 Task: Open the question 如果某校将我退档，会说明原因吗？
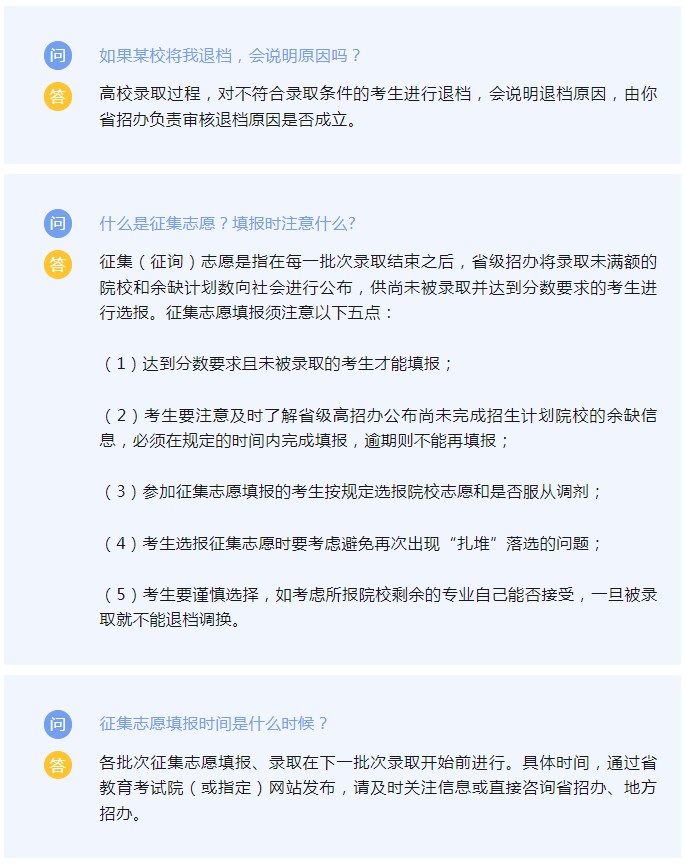pos(230,56)
